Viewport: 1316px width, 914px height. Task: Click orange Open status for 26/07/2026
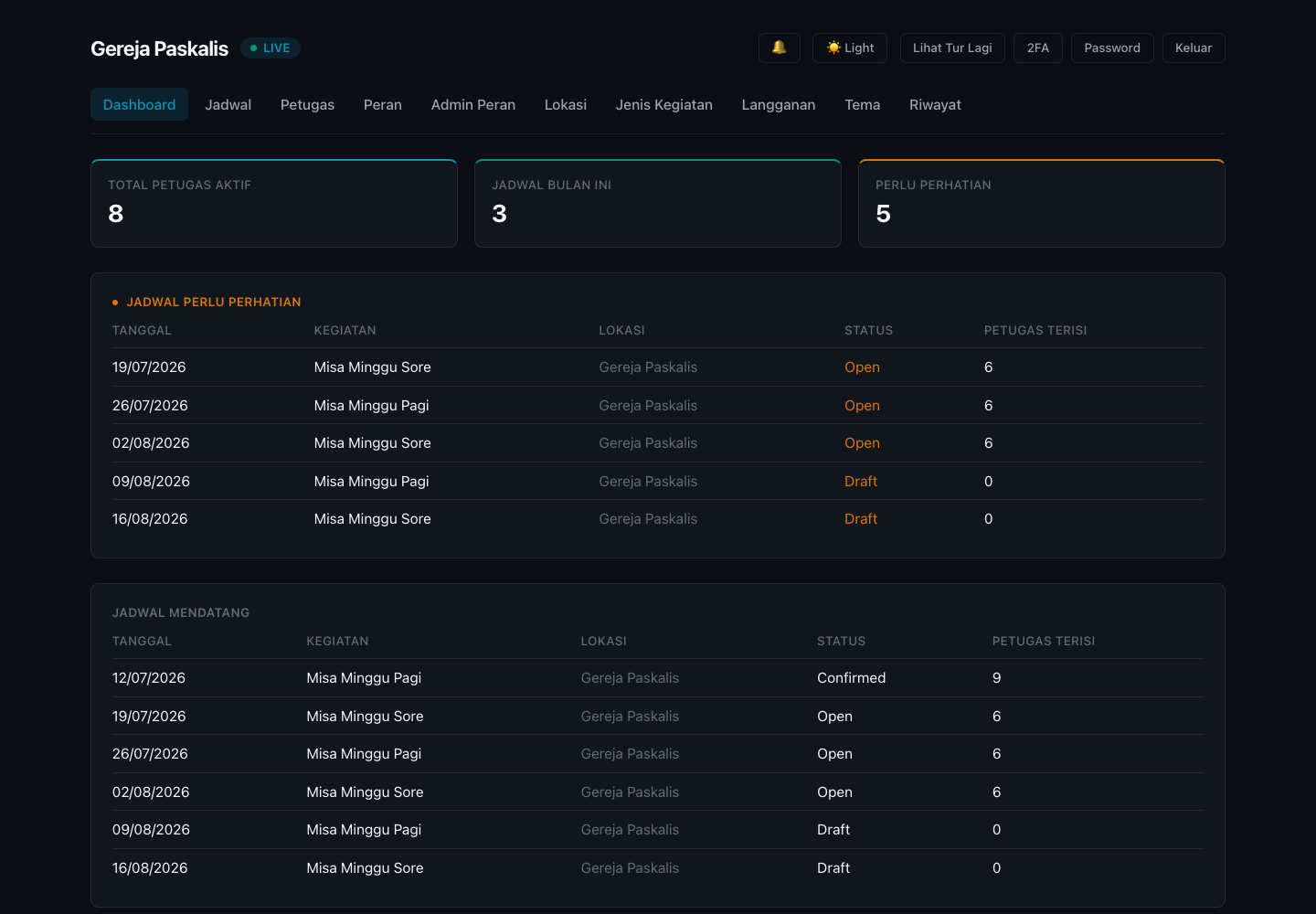pyautogui.click(x=862, y=406)
